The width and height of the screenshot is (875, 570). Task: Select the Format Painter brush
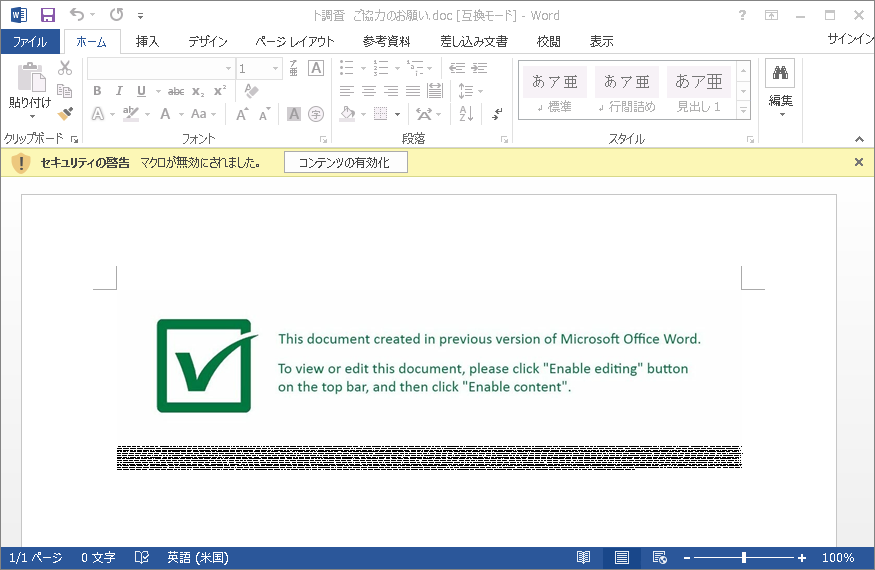pyautogui.click(x=65, y=114)
